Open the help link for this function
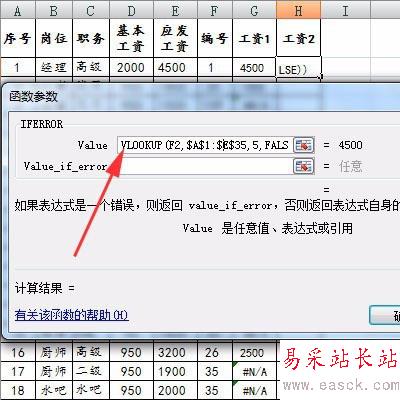The height and width of the screenshot is (400, 400). (71, 315)
